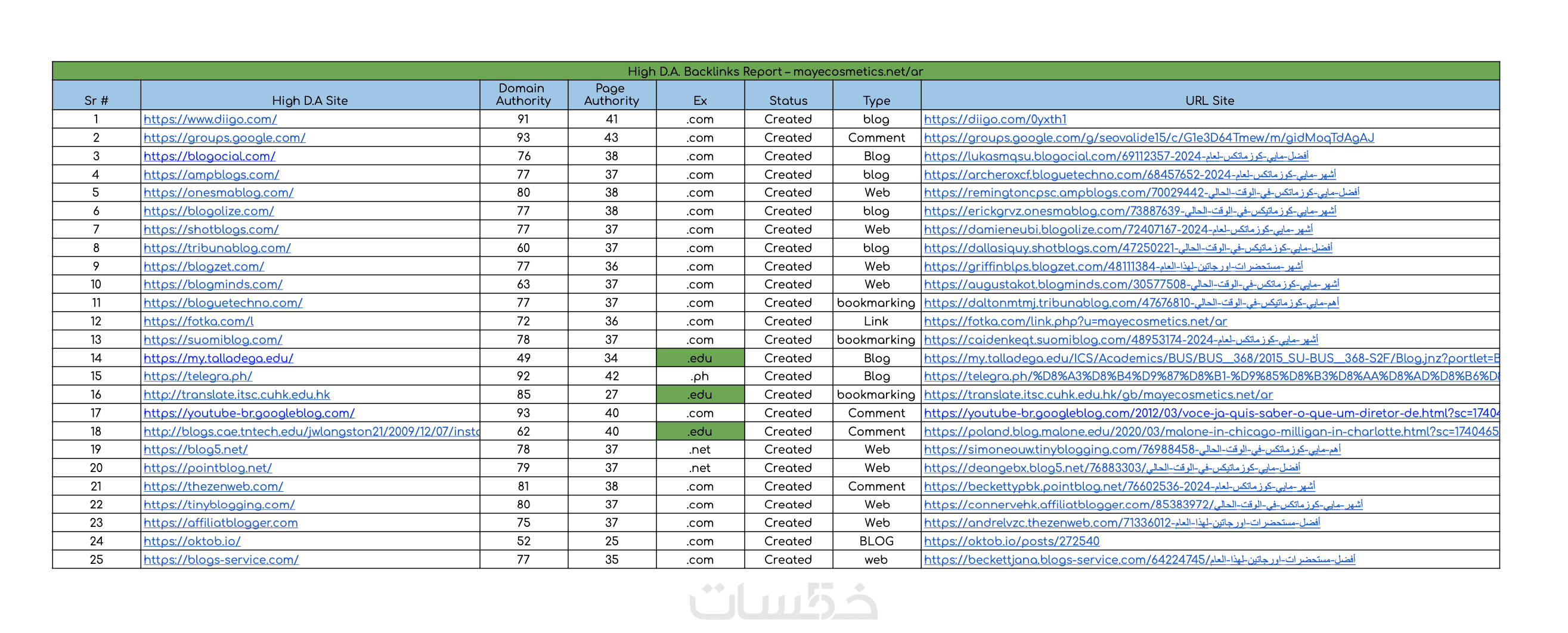
Task: Follow the archeroxcf.bloguetechno.com URL link
Action: pyautogui.click(x=1130, y=175)
